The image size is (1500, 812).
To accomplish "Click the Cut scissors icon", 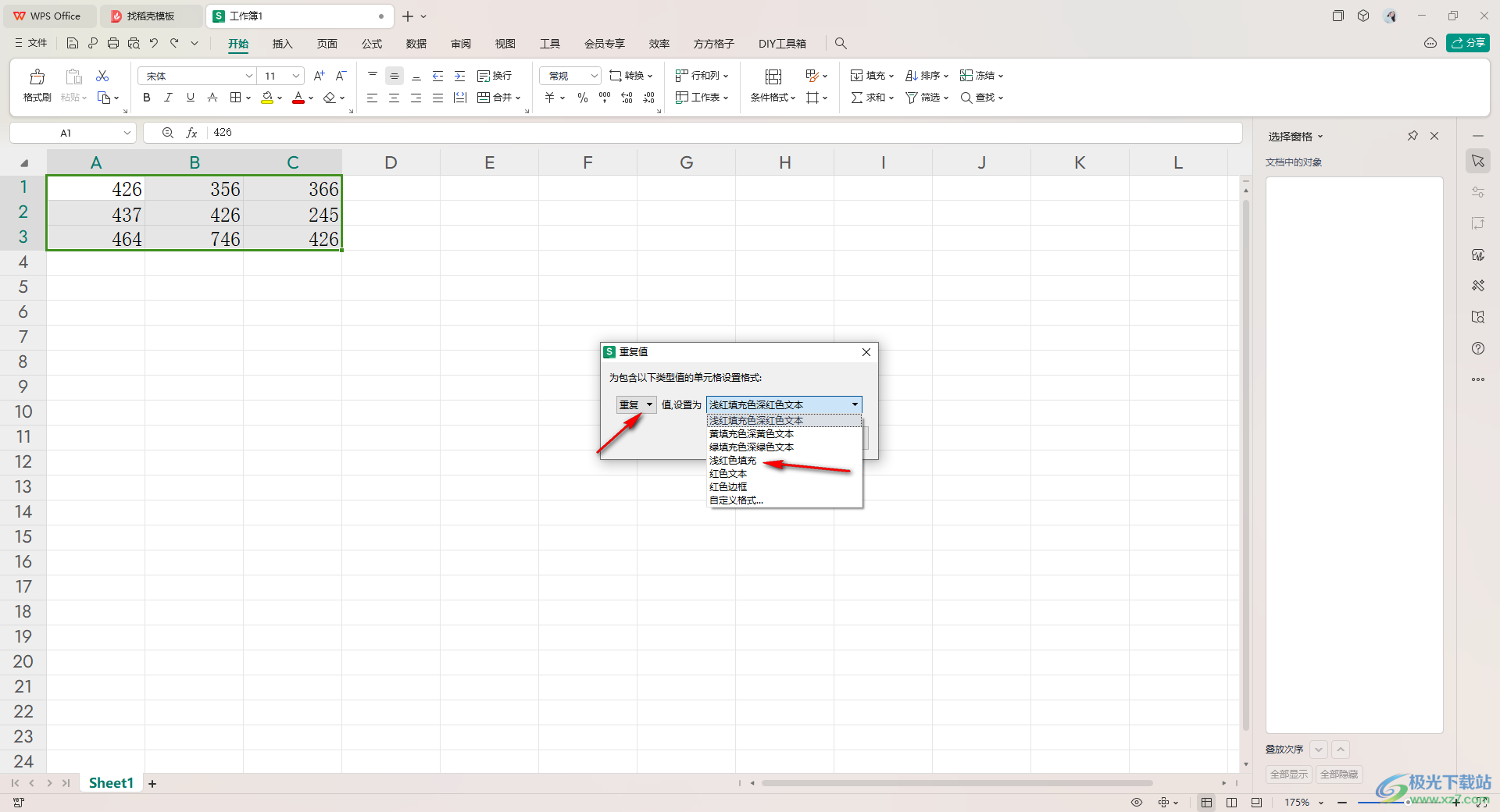I will tap(102, 76).
